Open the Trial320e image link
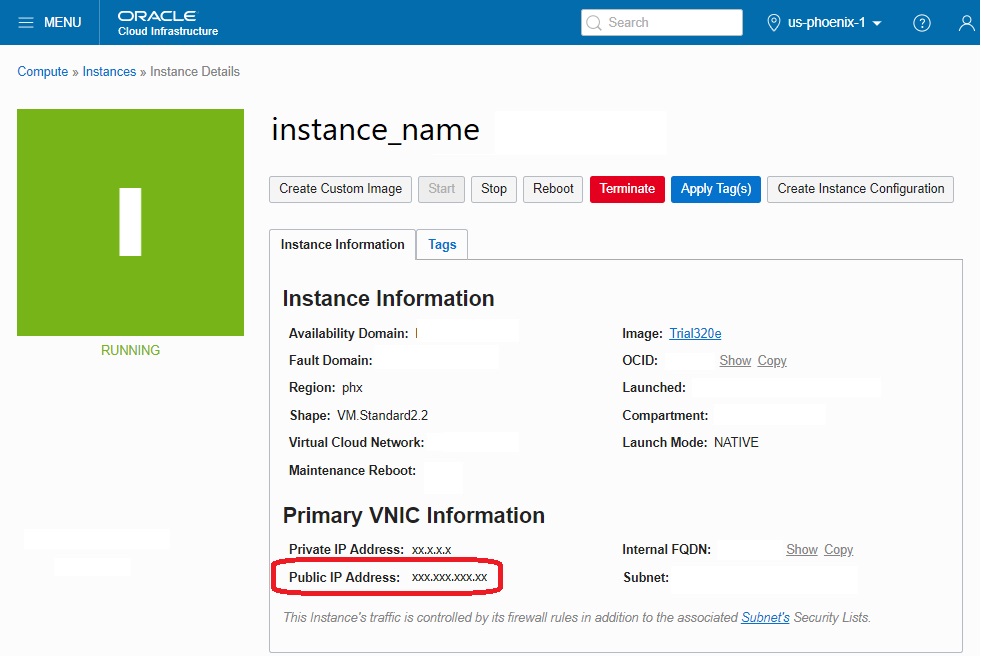The height and width of the screenshot is (659, 981). click(694, 334)
